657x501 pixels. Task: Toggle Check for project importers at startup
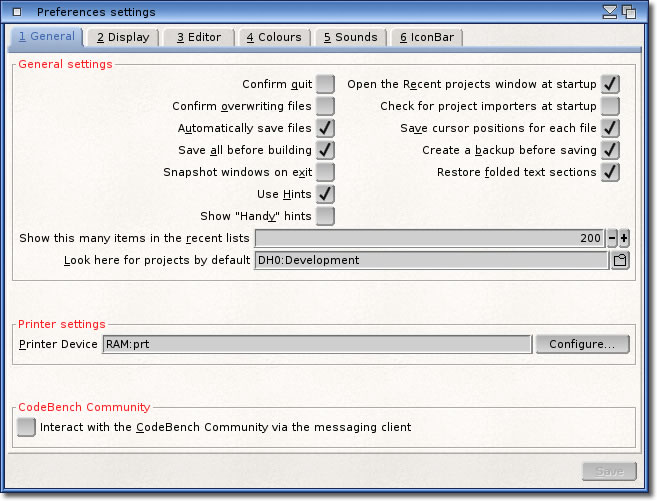(610, 106)
